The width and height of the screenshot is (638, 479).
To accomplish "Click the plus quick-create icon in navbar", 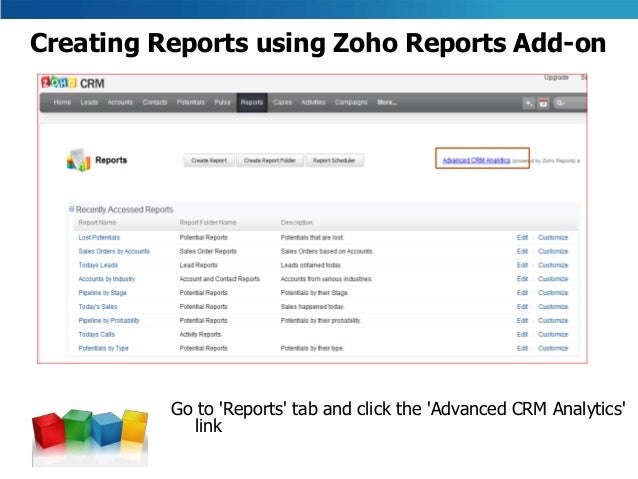I will coord(529,103).
